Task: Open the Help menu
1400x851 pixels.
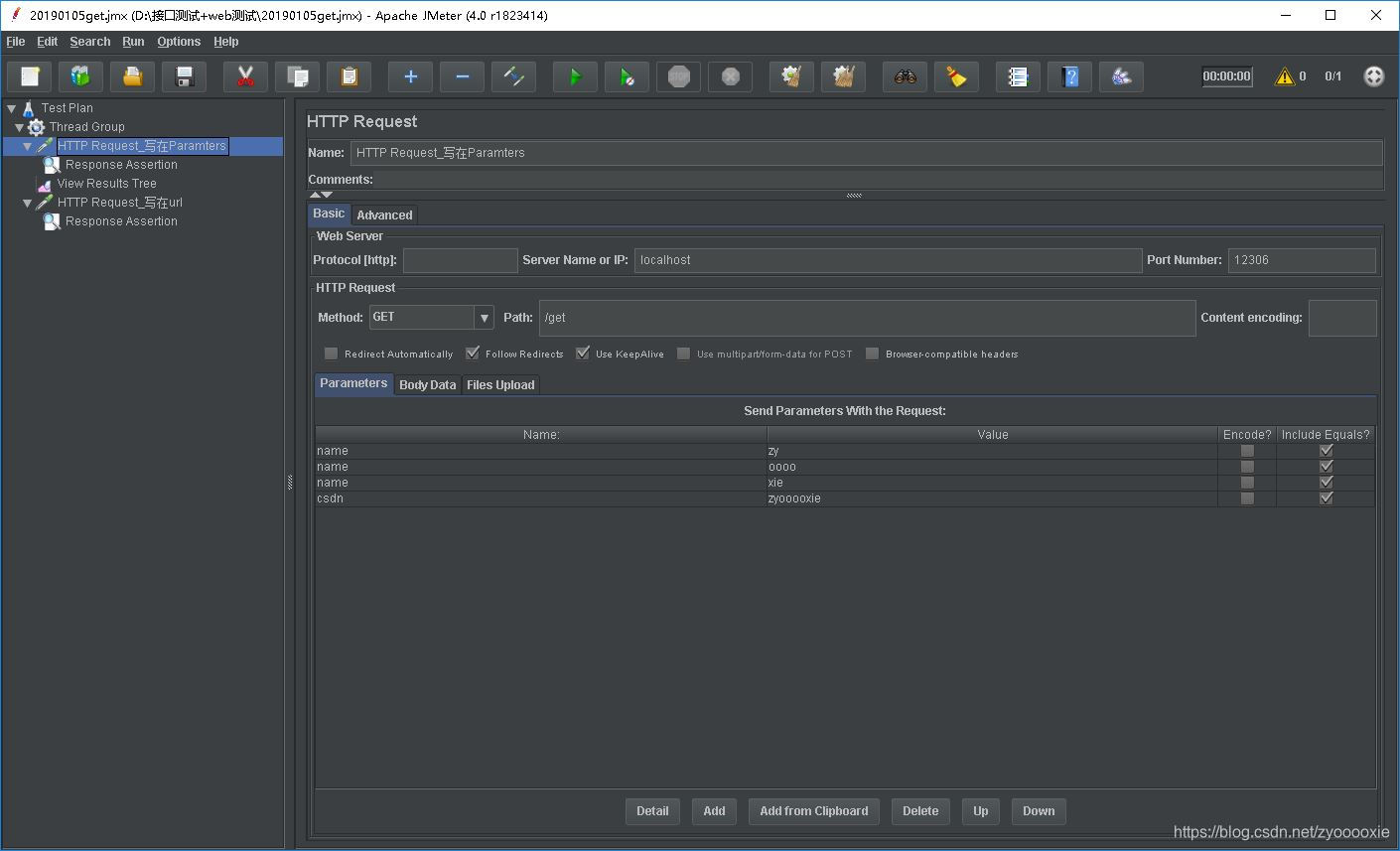Action: coord(226,42)
